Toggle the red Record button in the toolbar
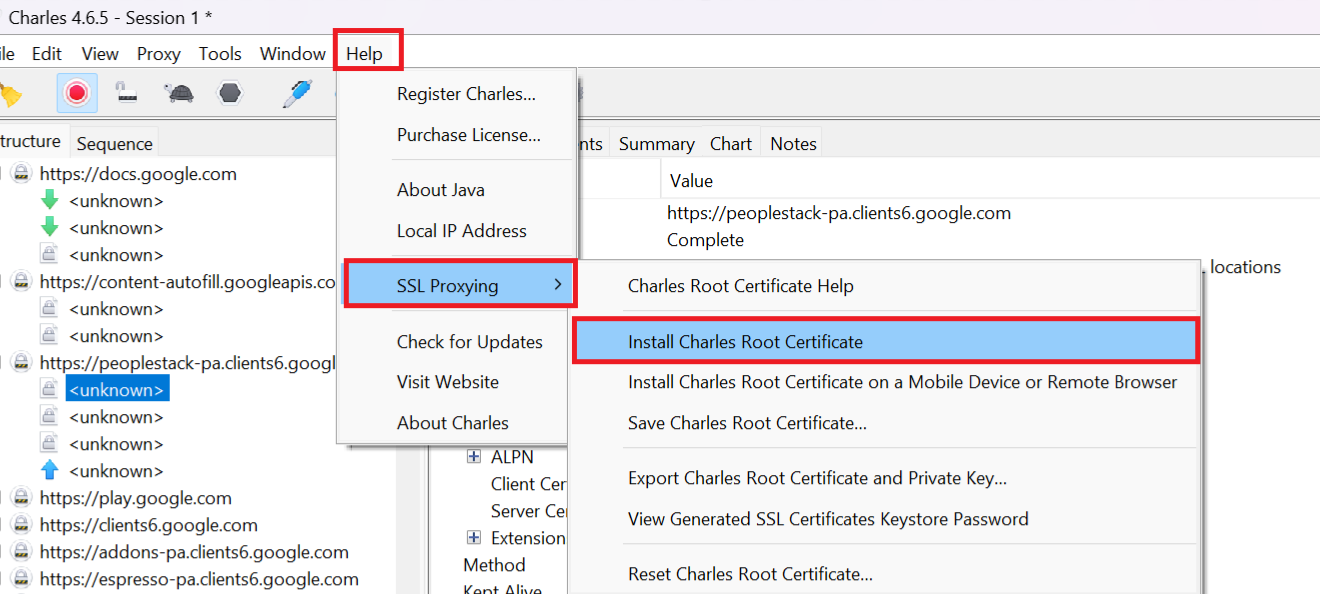This screenshot has height=594, width=1320. coord(77,93)
